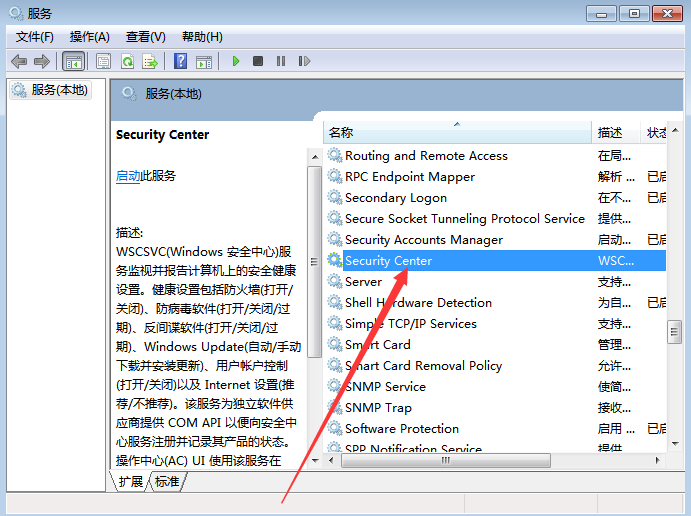Screen dimensions: 691x516
Task: Click the green Start Service icon
Action: pos(236,61)
